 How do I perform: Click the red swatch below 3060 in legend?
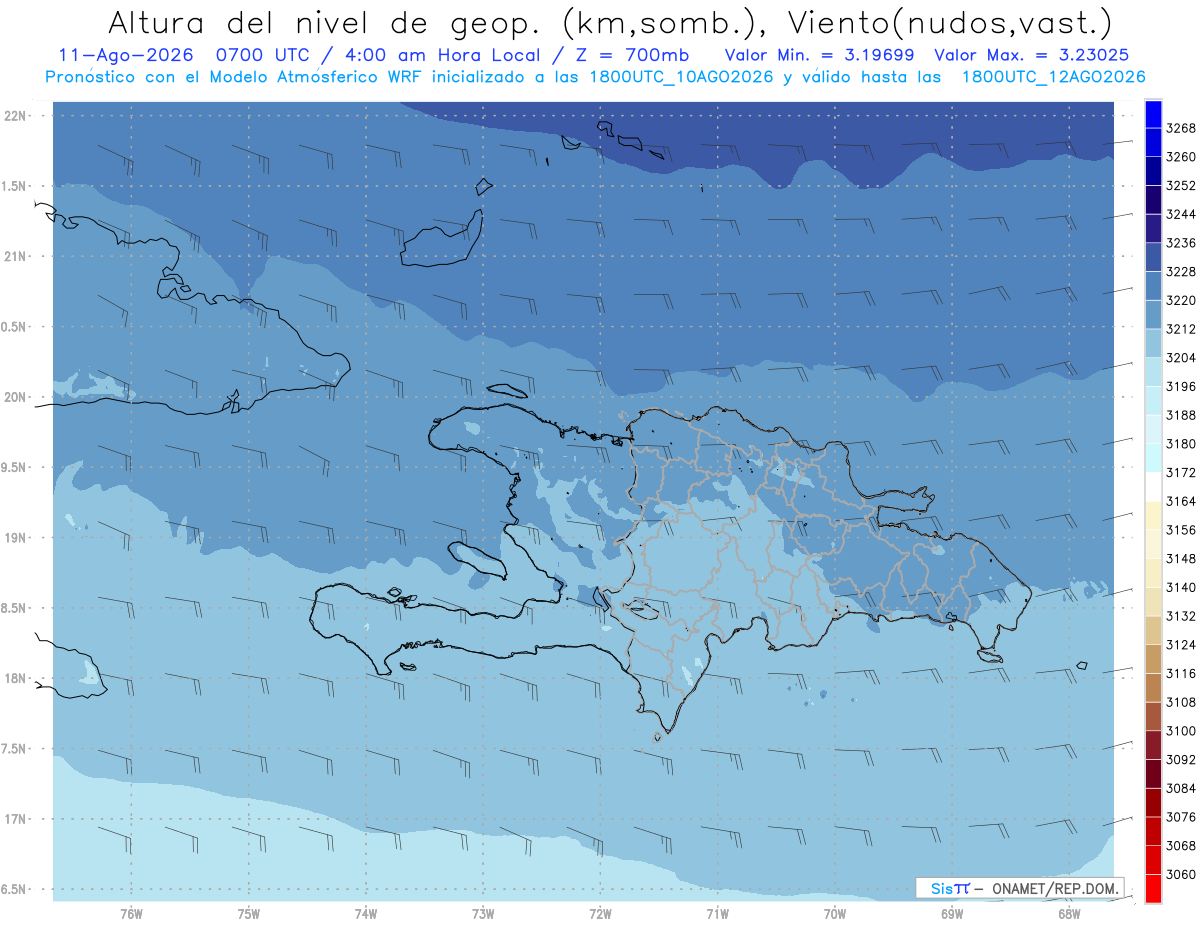coord(1153,888)
